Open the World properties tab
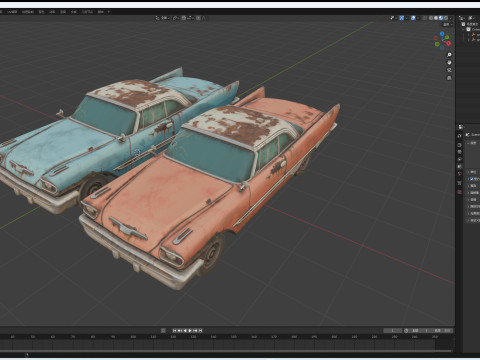Image resolution: width=480 pixels, height=360 pixels. point(459,173)
